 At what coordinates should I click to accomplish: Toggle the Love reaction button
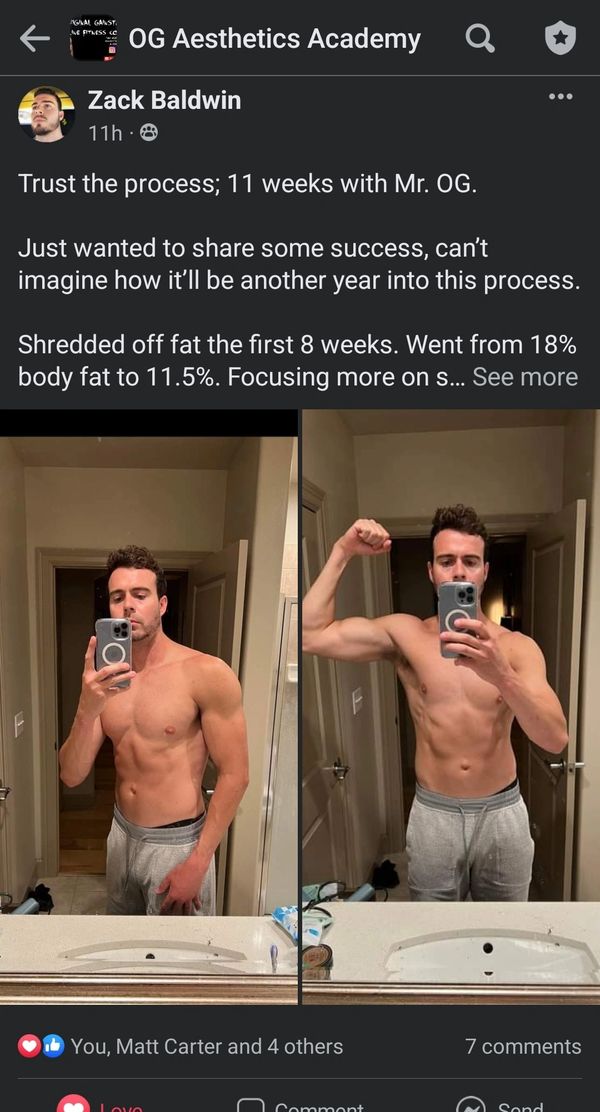tap(99, 1103)
